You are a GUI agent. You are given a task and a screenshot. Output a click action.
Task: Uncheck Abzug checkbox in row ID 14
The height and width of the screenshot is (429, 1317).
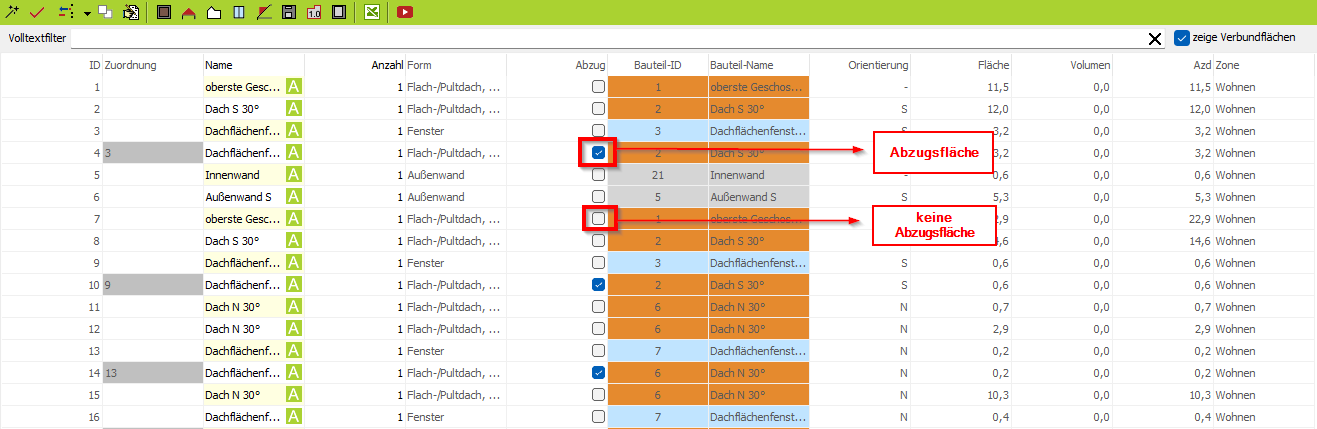tap(598, 372)
